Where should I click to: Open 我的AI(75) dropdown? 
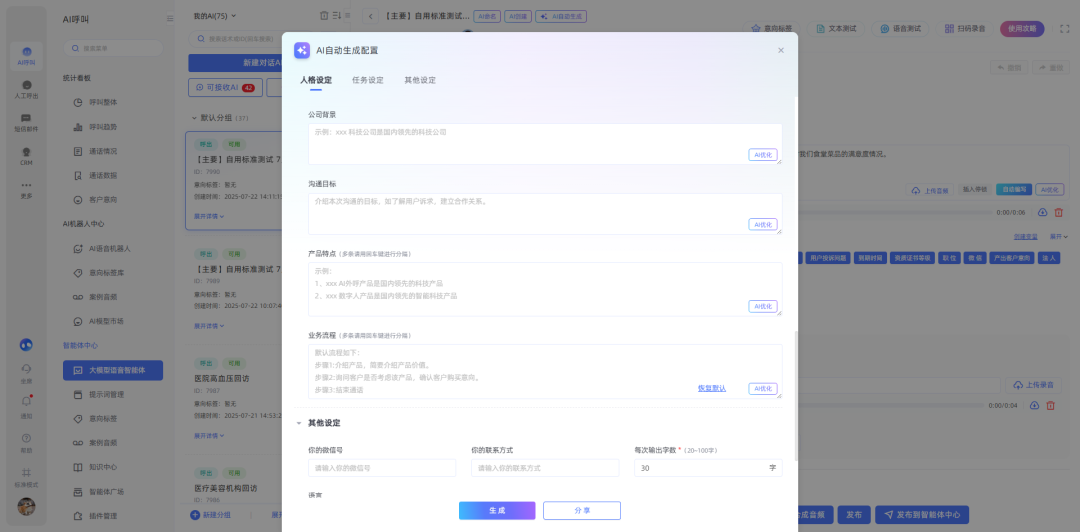(x=215, y=15)
